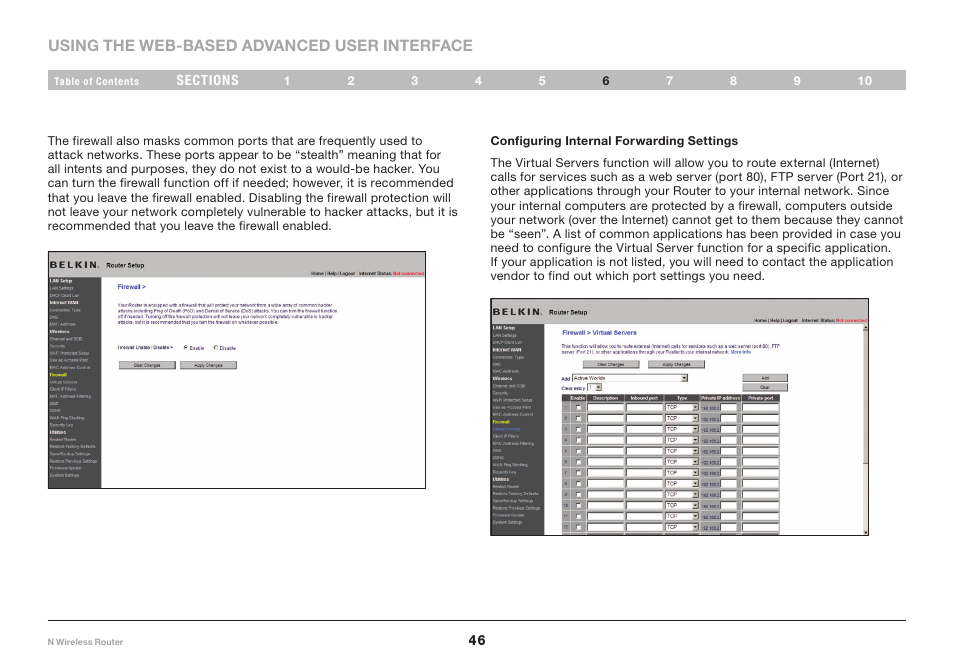954x668 pixels.
Task: Click Help link in Firewall screenshot header
Action: 332,273
